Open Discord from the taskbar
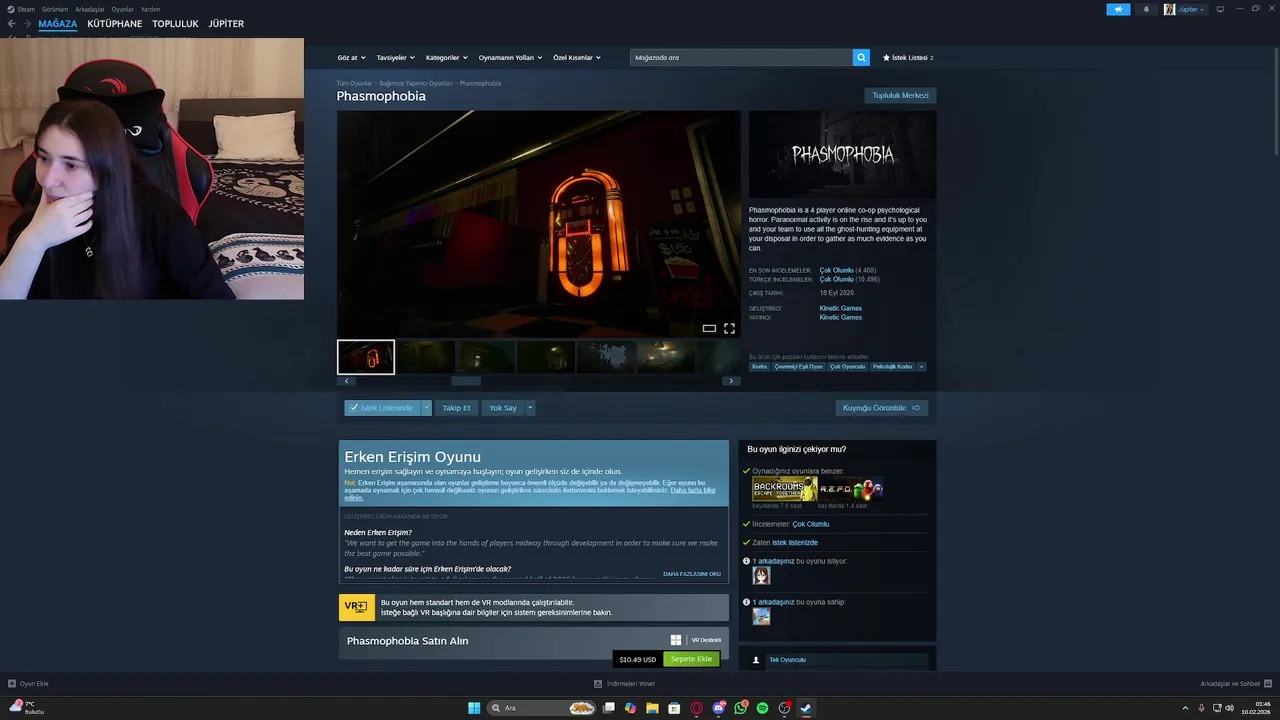Screen dimensions: 1280x720 coord(718,708)
